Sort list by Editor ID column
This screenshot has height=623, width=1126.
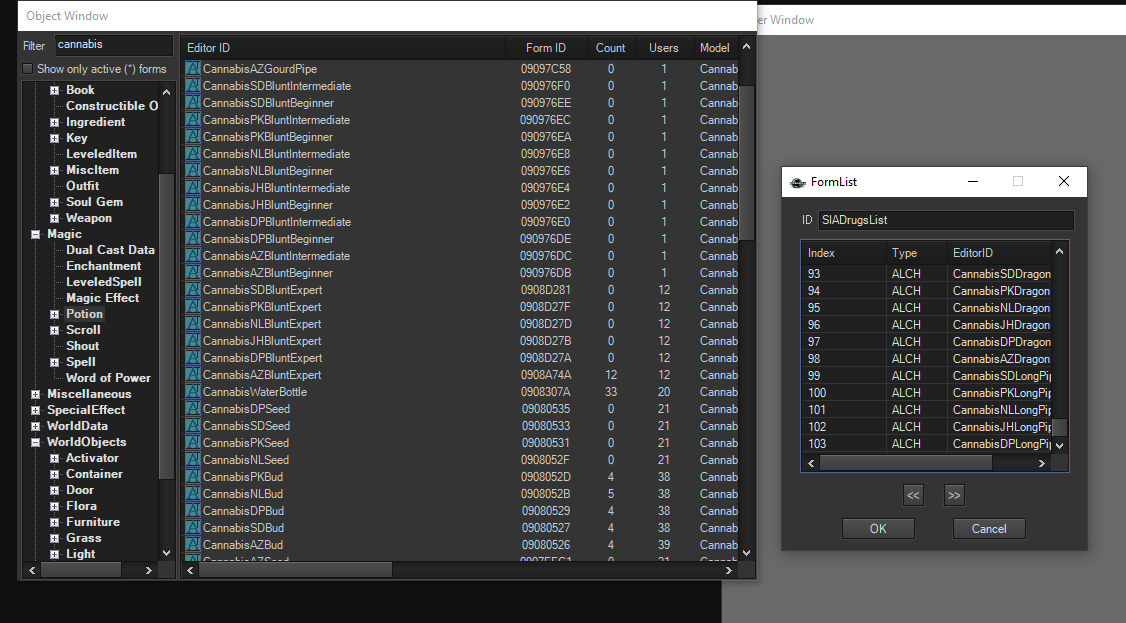point(343,48)
